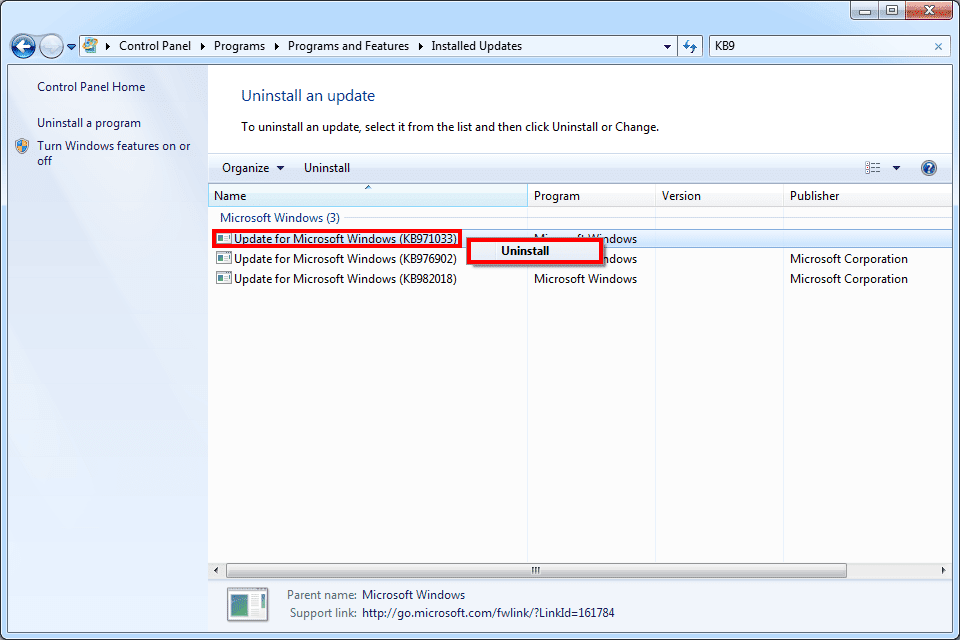Click the Control Panel icon in address bar
Screen dimensions: 960x640
(x=91, y=45)
